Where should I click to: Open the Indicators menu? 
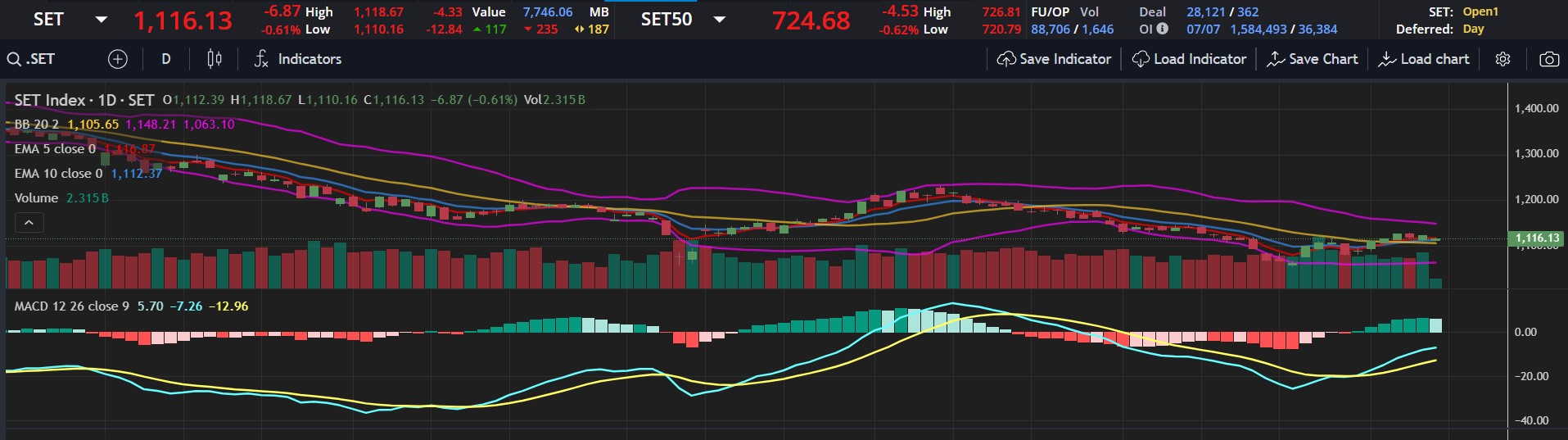(298, 59)
